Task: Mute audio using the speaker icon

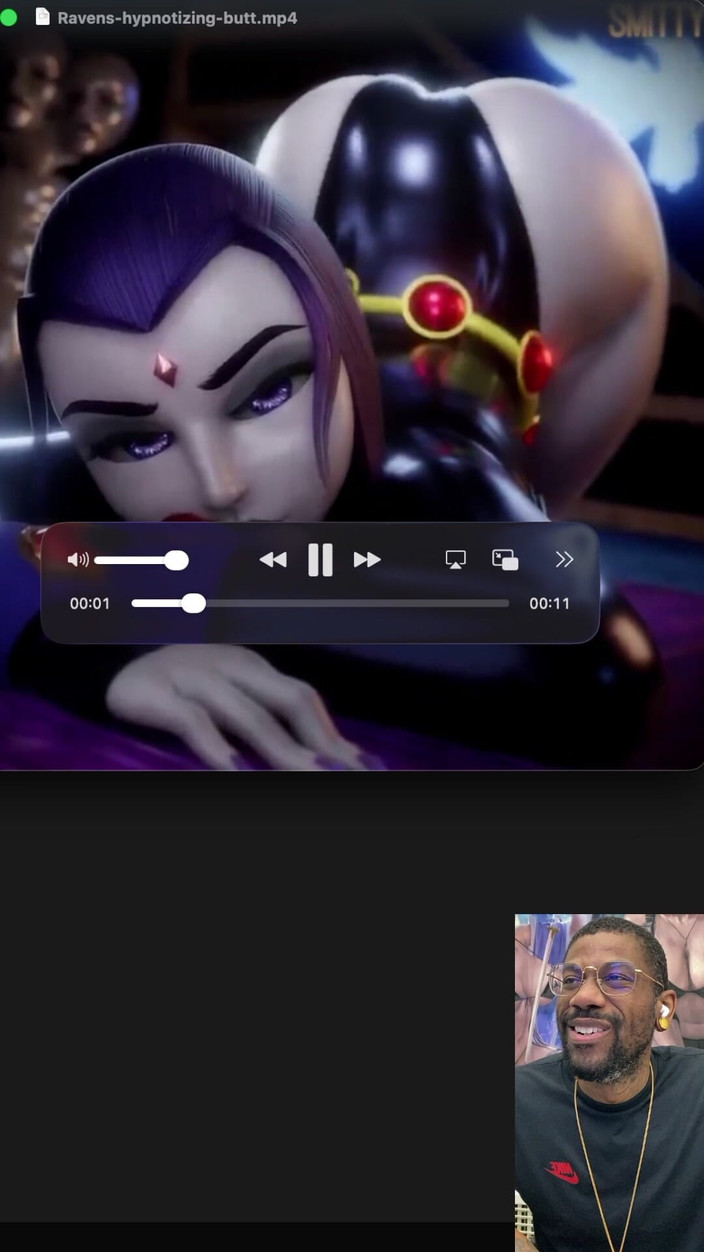Action: [77, 560]
